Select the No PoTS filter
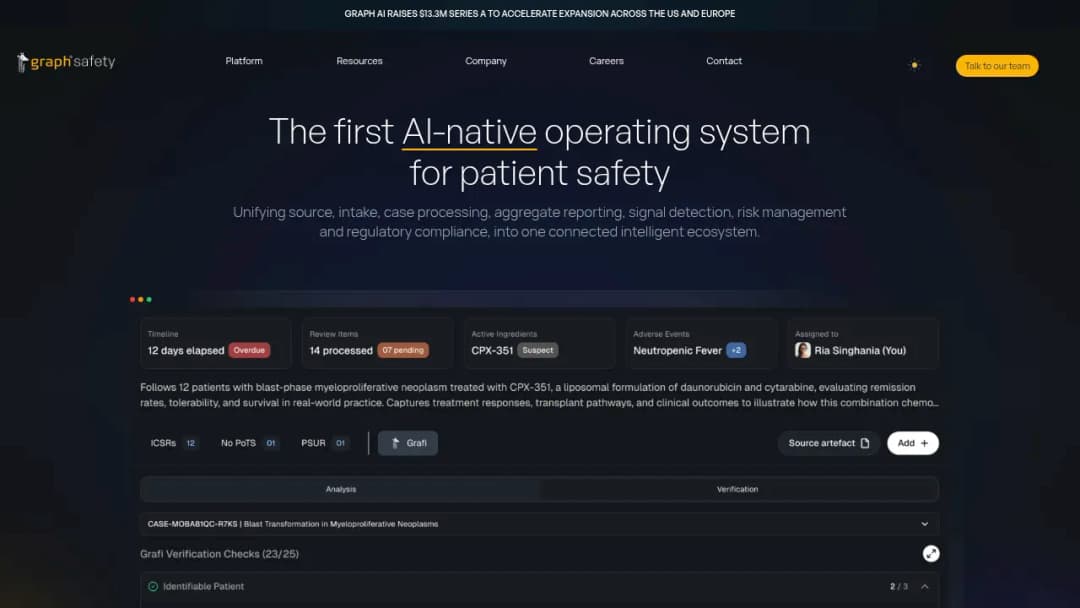1080x608 pixels. 249,443
